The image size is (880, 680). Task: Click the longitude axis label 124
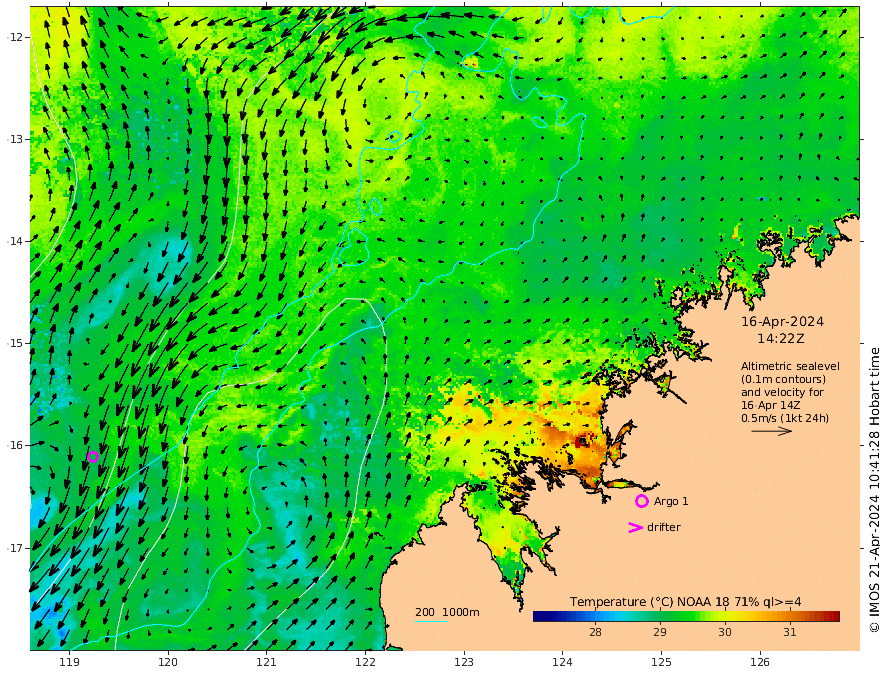click(x=562, y=663)
